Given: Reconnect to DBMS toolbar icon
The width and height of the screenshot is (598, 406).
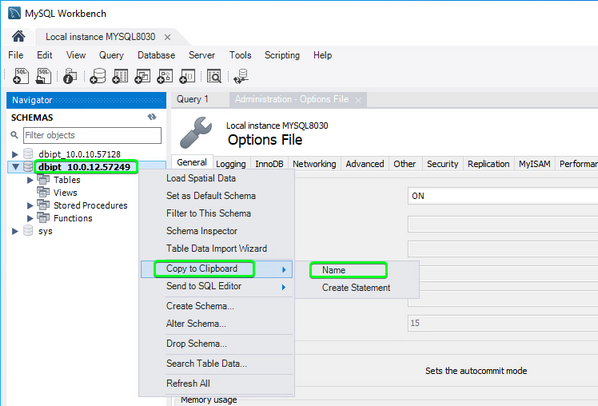Looking at the screenshot, I should (241, 76).
